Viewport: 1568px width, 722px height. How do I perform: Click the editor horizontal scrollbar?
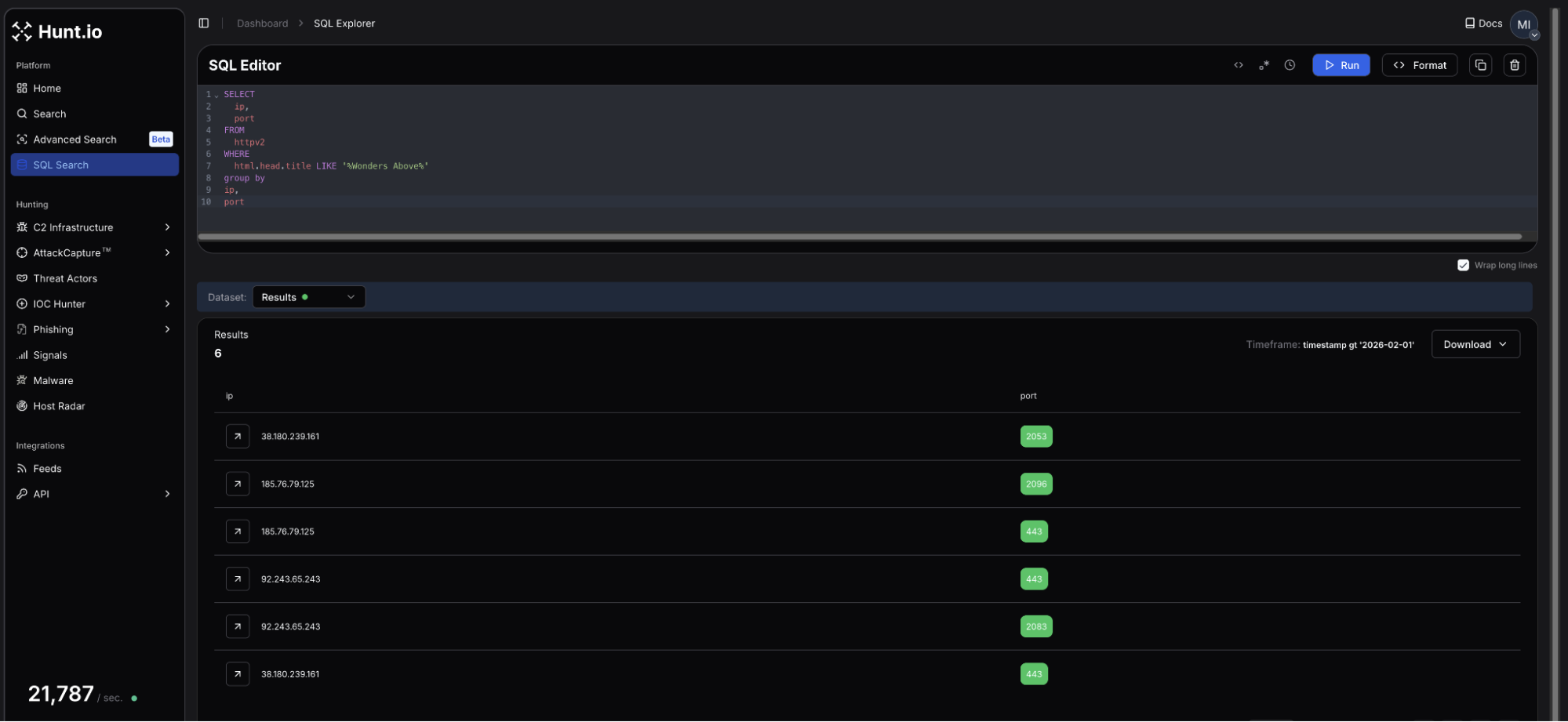point(859,237)
